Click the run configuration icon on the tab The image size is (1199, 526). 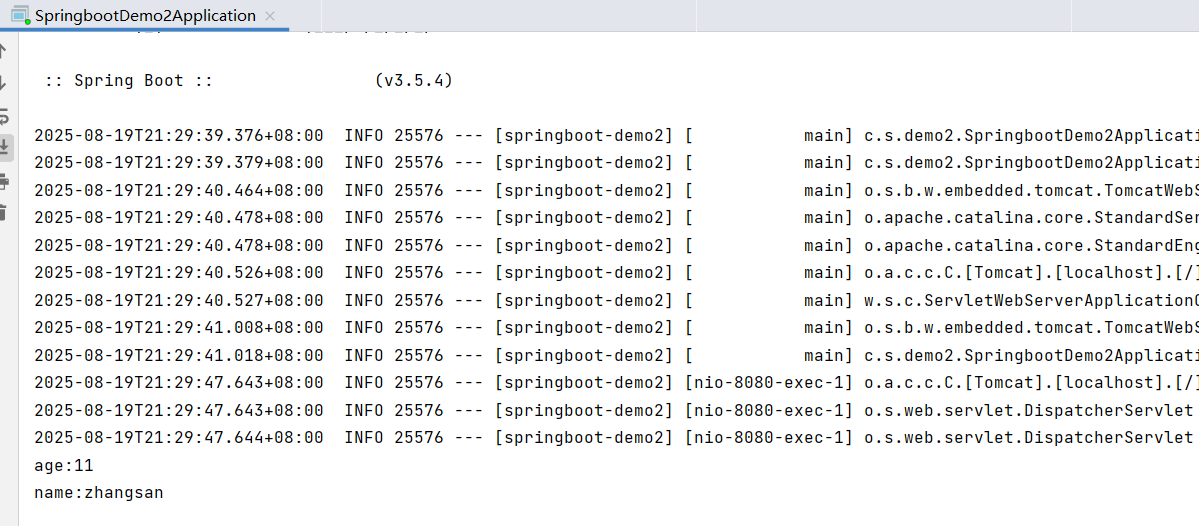(20, 15)
